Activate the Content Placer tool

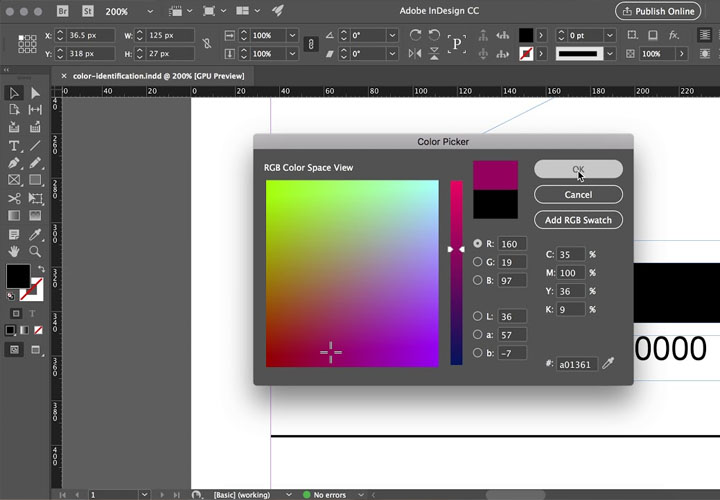(x=35, y=127)
